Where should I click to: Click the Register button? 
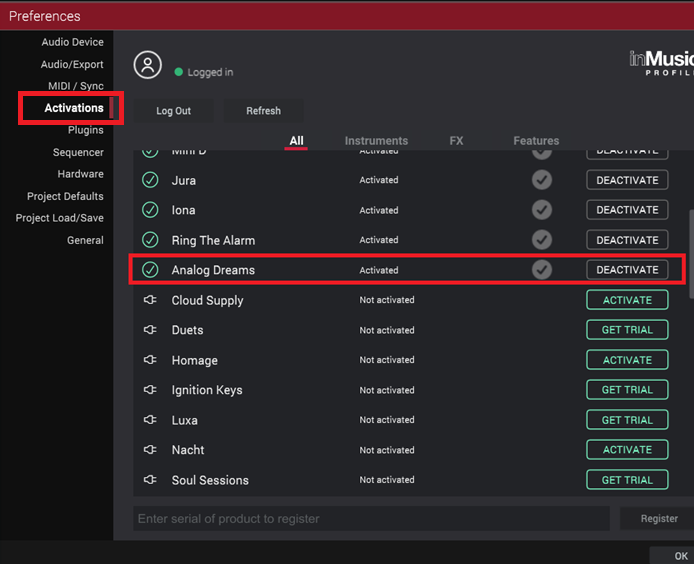(x=659, y=518)
